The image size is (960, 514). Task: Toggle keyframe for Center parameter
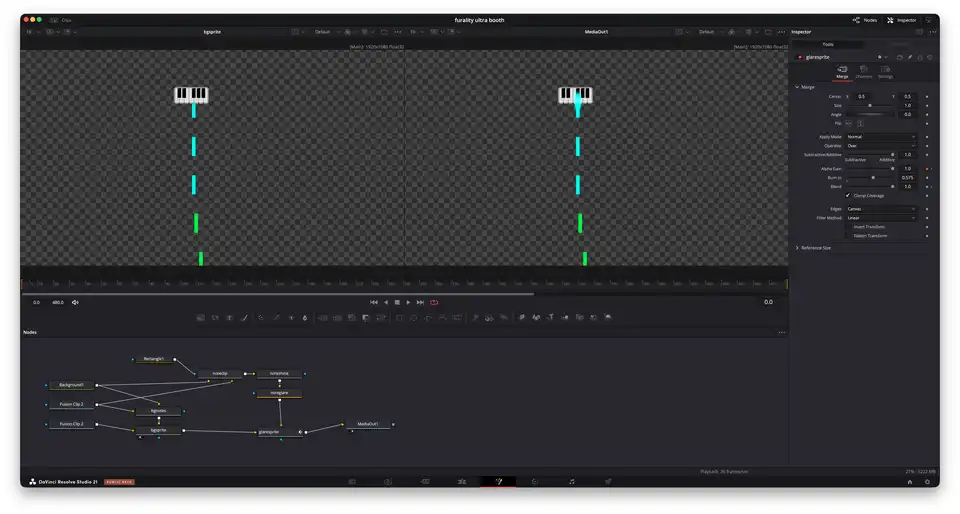pos(927,97)
